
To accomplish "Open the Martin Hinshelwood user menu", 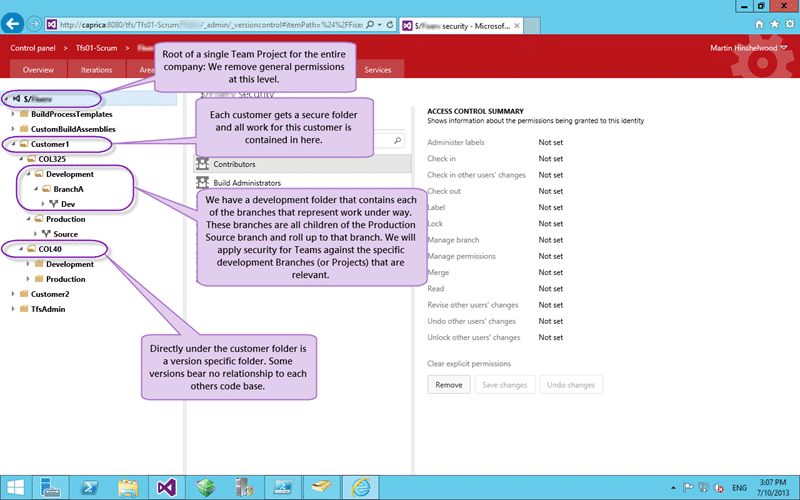I will [748, 48].
